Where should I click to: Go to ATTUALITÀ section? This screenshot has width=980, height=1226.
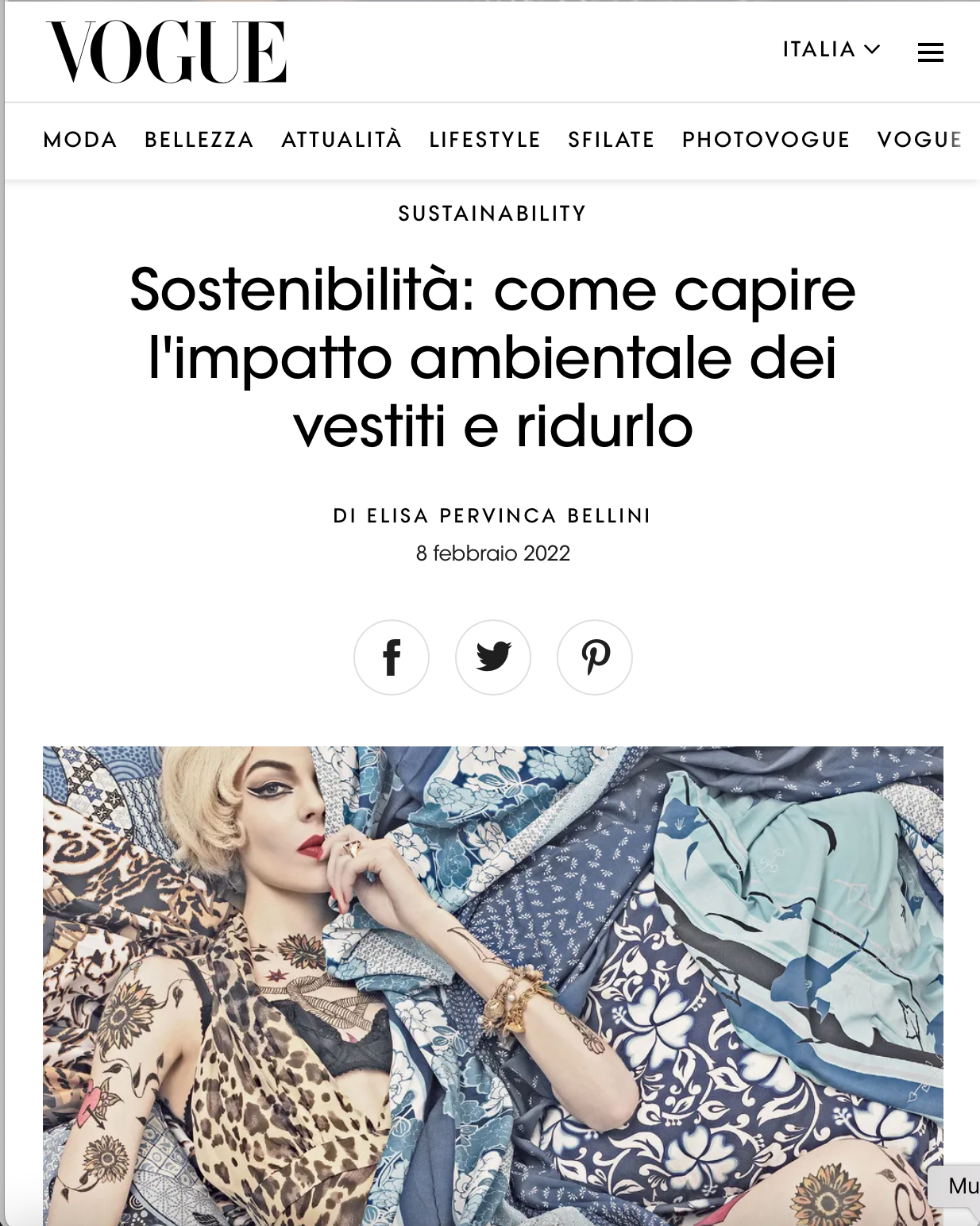coord(341,140)
